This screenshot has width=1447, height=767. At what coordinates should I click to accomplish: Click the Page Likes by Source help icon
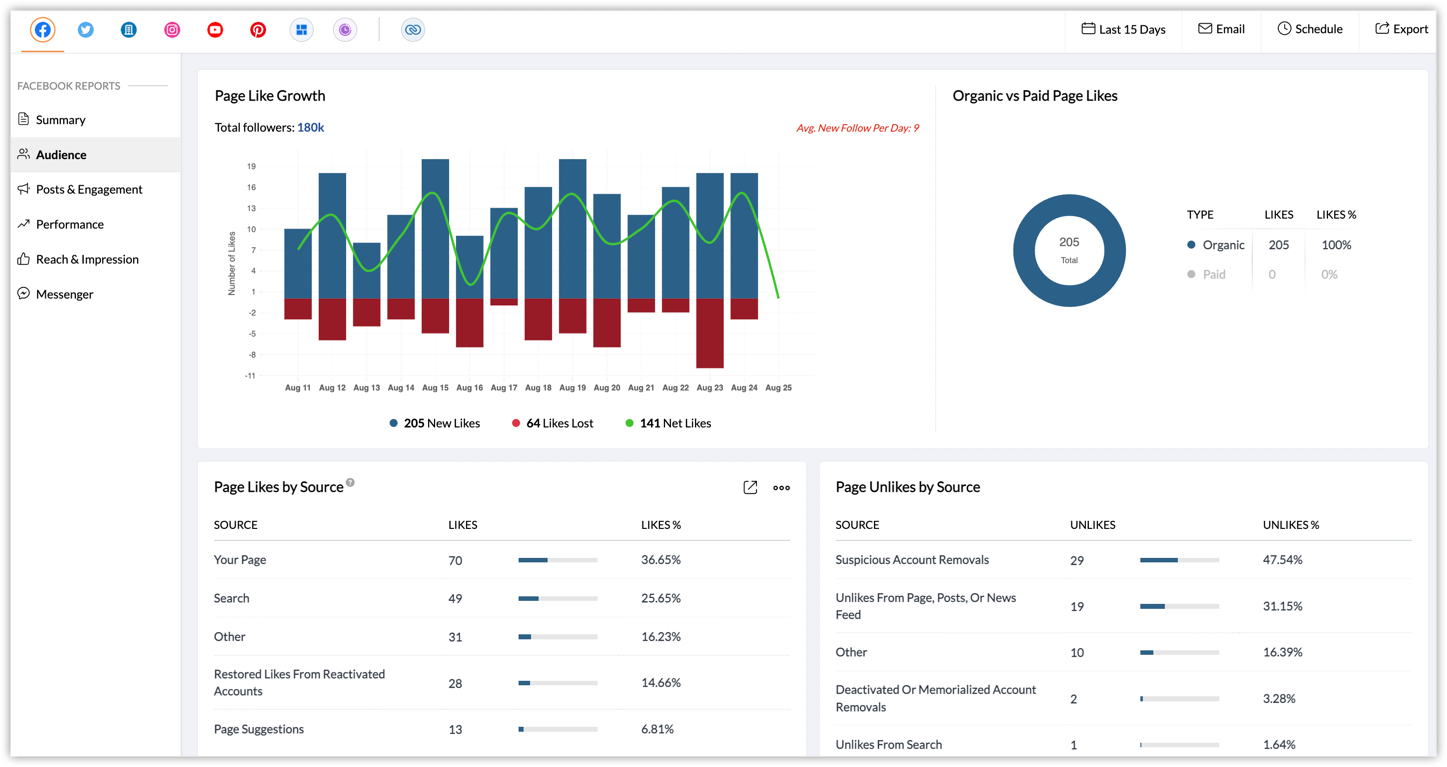pyautogui.click(x=350, y=483)
